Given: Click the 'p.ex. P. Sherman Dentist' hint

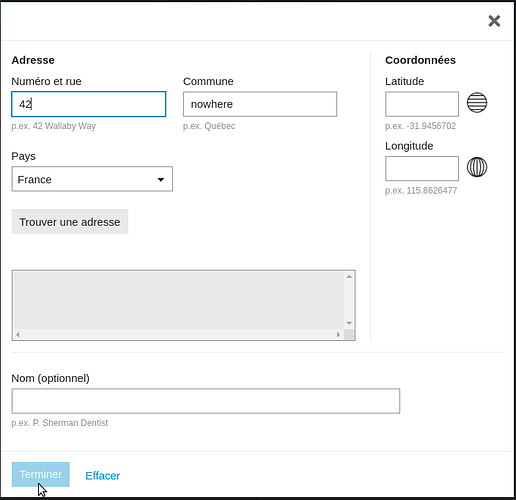Looking at the screenshot, I should (60, 423).
